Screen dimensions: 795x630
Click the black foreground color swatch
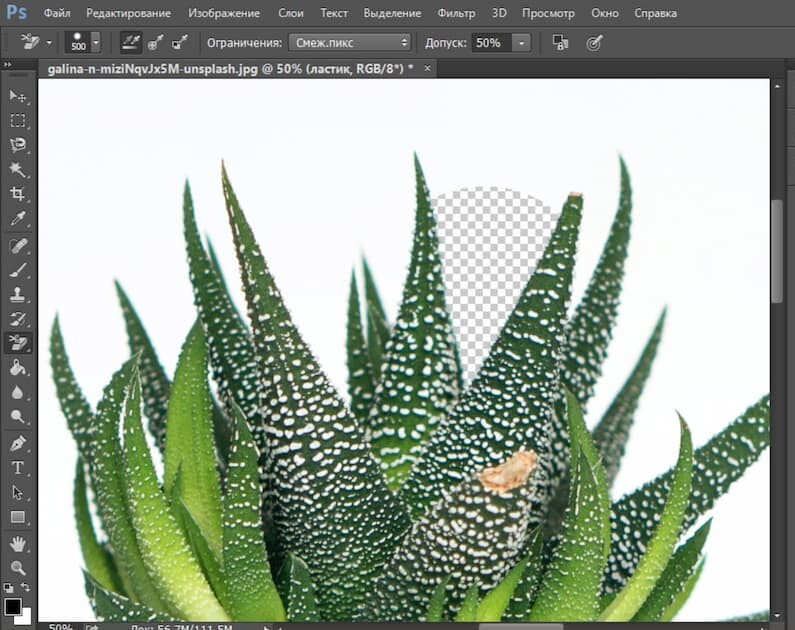(13, 607)
